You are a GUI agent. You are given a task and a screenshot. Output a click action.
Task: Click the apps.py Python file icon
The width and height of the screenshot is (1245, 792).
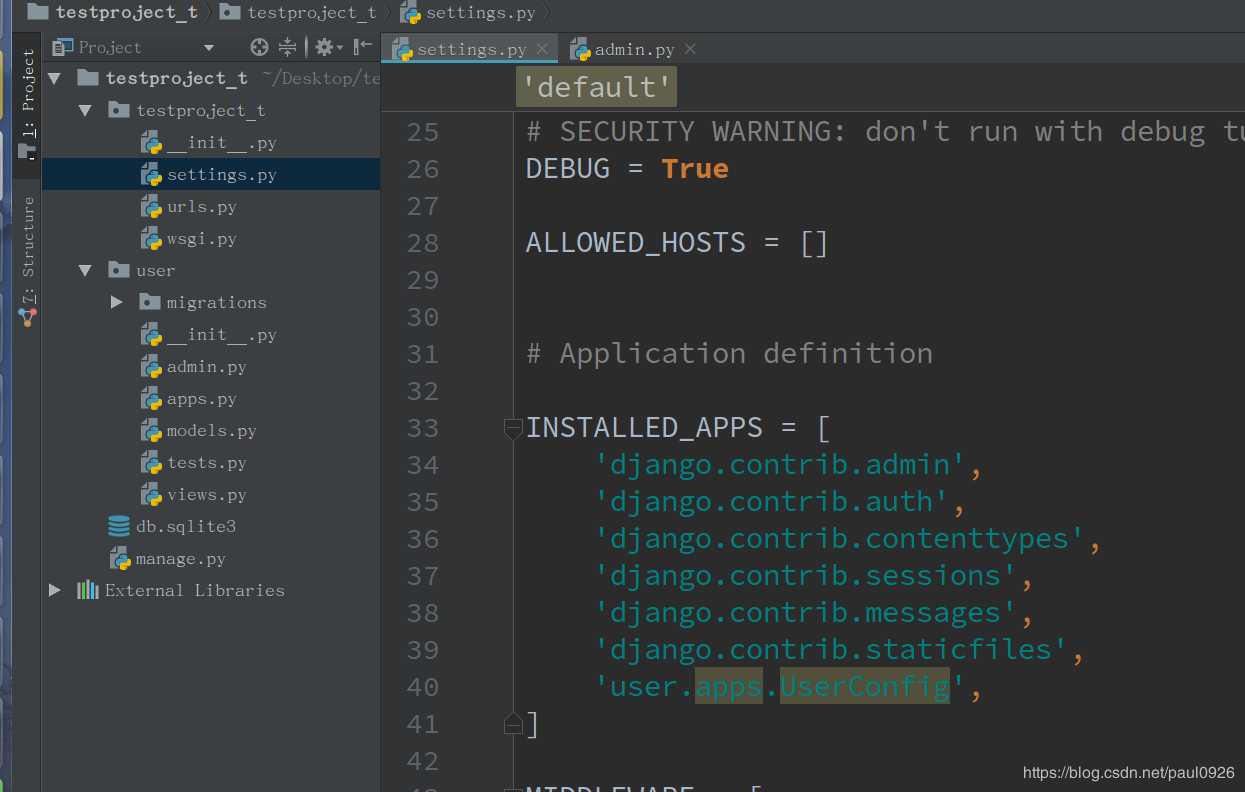tap(151, 398)
